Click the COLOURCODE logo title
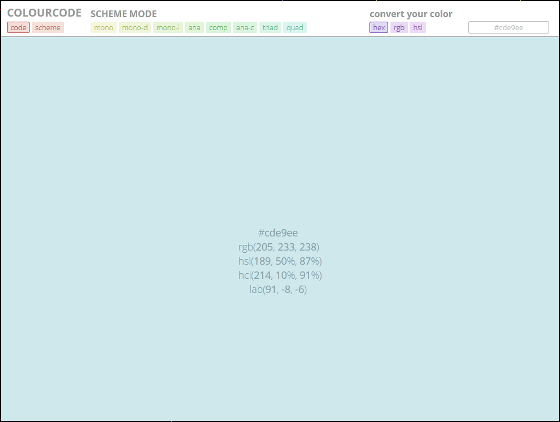 click(x=44, y=13)
